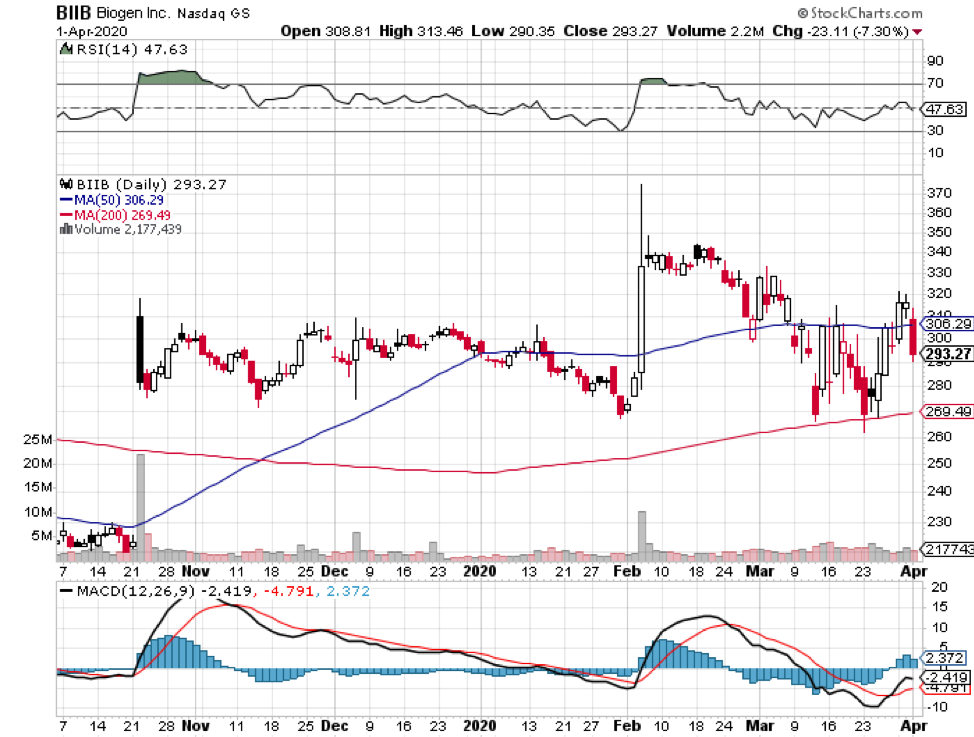Click the blue 2.372 histogram value in legend
This screenshot has height=737, width=974.
tap(348, 591)
